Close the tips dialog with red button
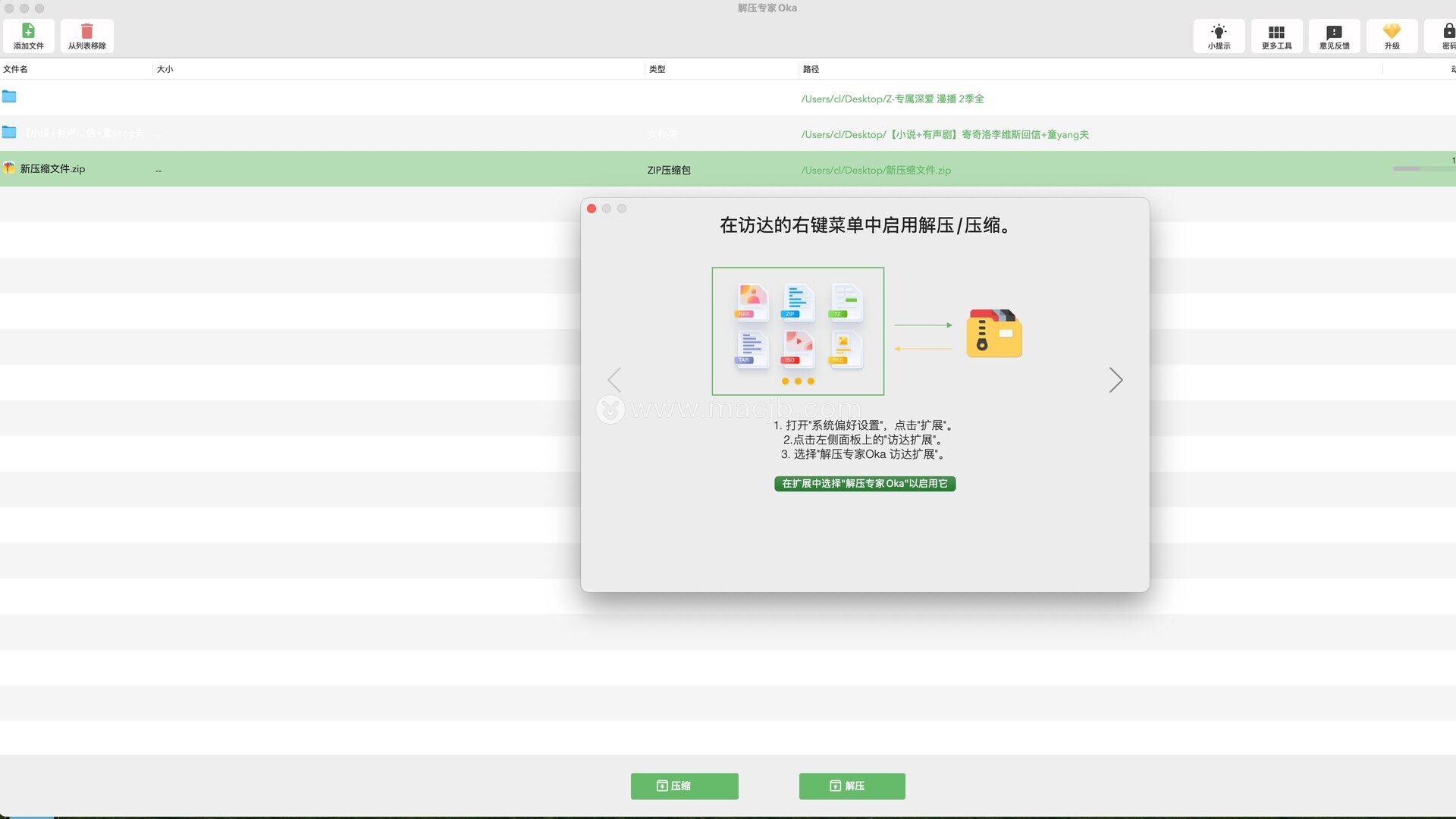The width and height of the screenshot is (1456, 819). [591, 209]
